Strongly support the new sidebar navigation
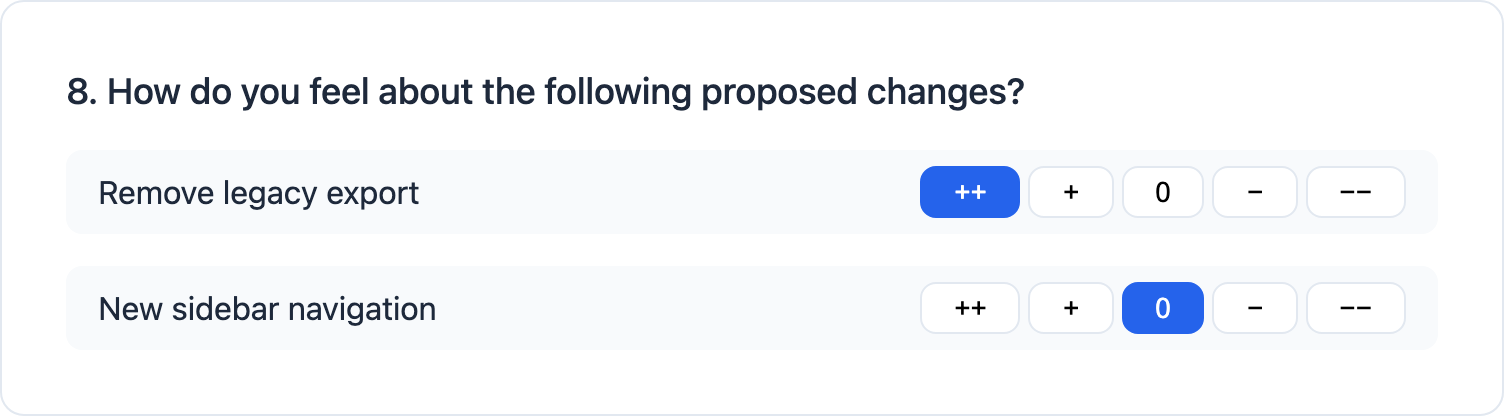1504x416 pixels. click(x=969, y=308)
